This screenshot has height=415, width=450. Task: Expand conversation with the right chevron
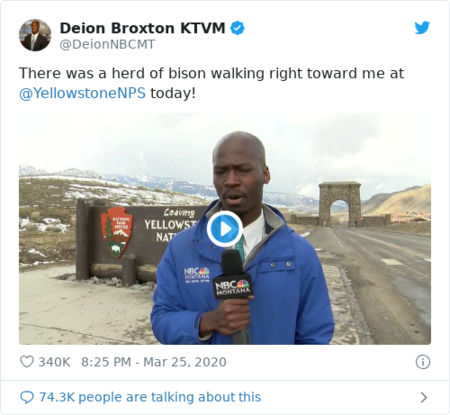424,397
